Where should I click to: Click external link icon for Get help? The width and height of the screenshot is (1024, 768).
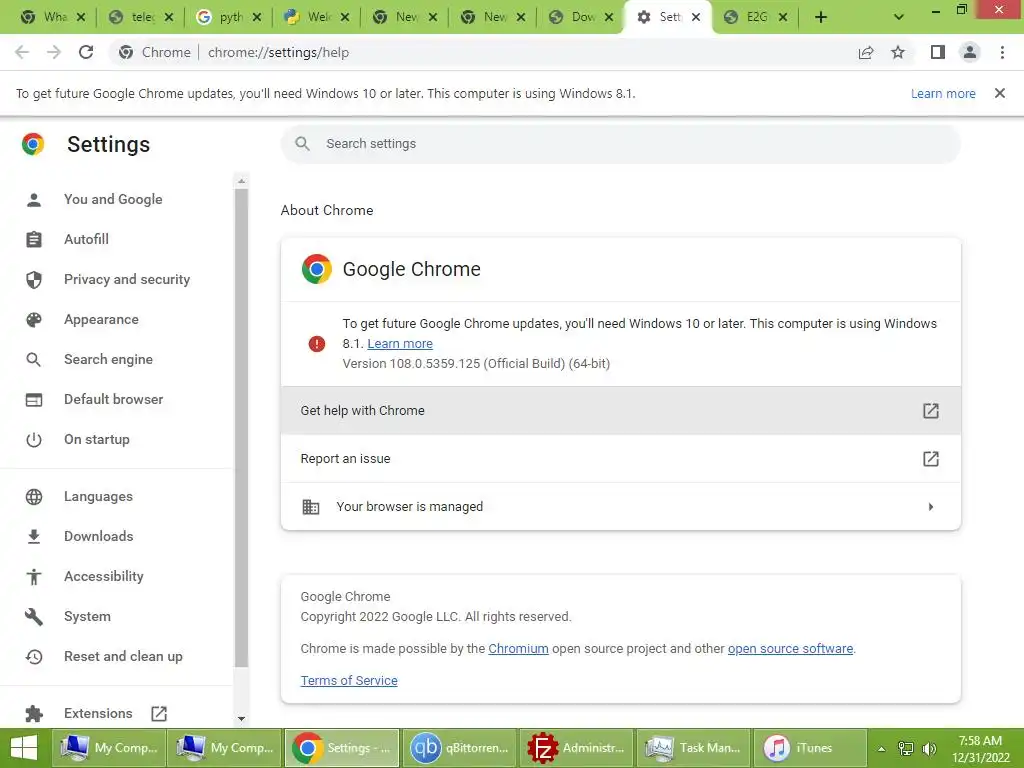931,411
